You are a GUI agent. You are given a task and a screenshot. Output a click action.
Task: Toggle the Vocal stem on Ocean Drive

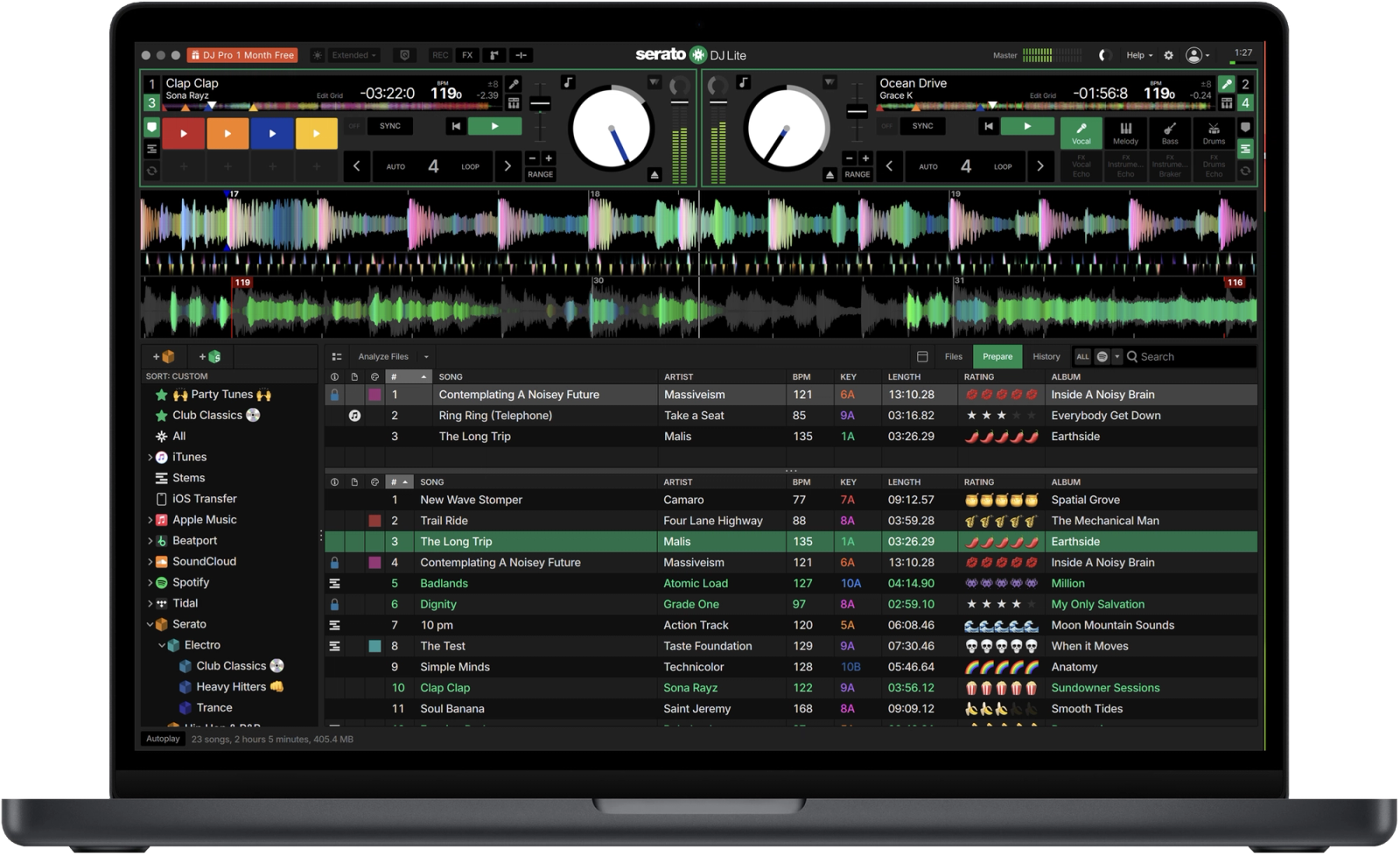[1081, 133]
